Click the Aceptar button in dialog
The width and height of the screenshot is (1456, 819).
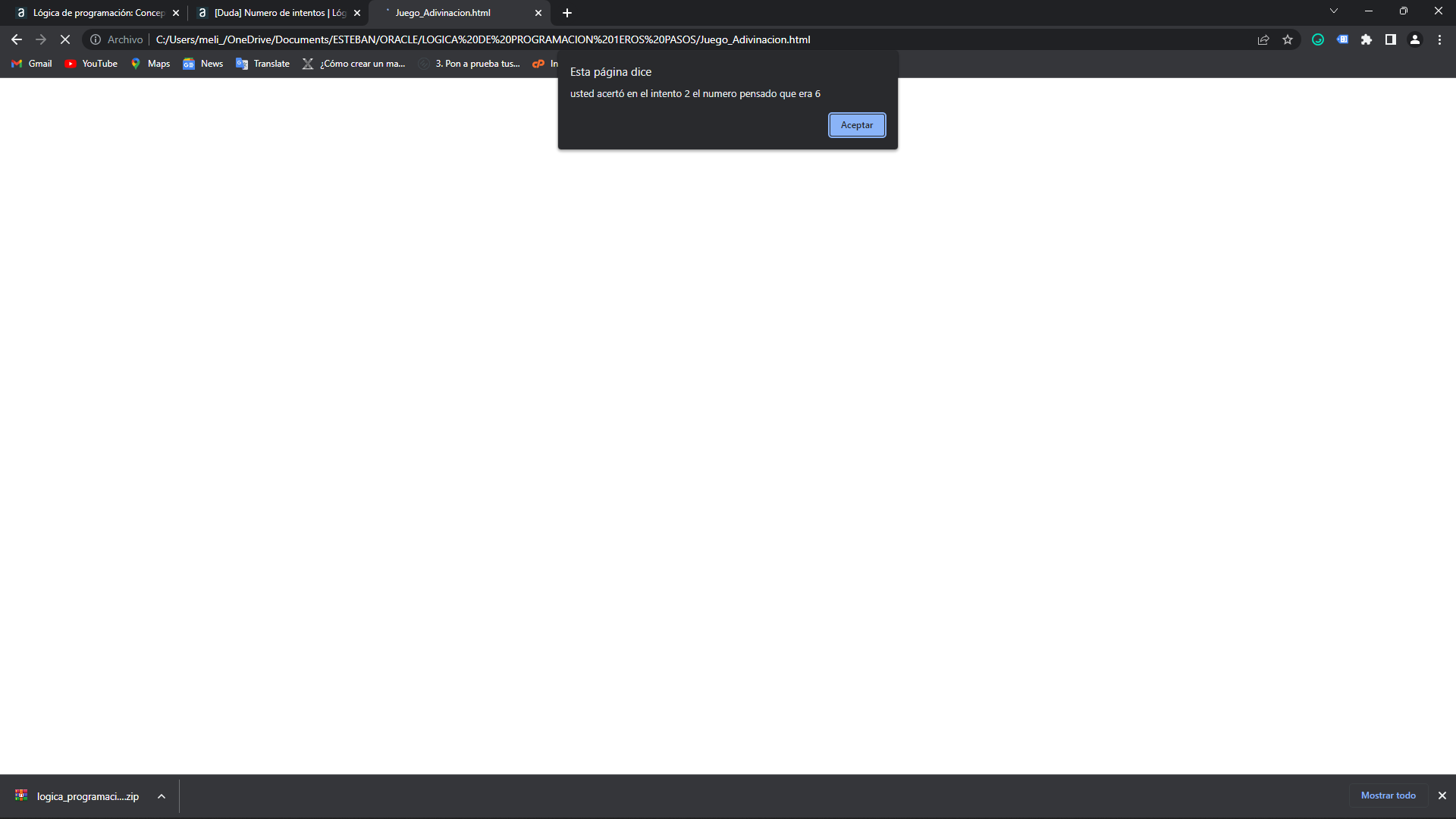click(x=857, y=124)
